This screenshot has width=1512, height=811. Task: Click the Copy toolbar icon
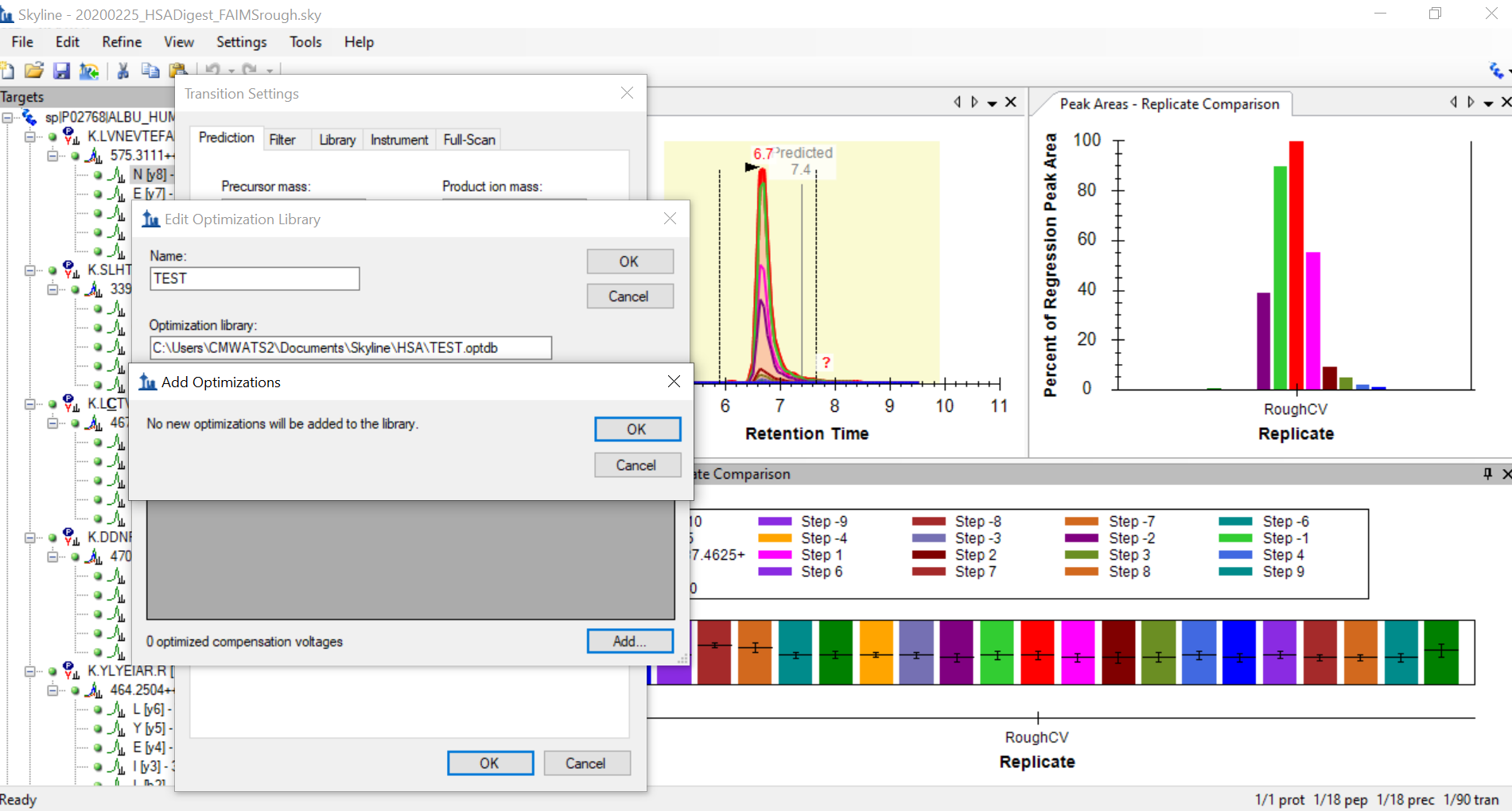pos(150,71)
